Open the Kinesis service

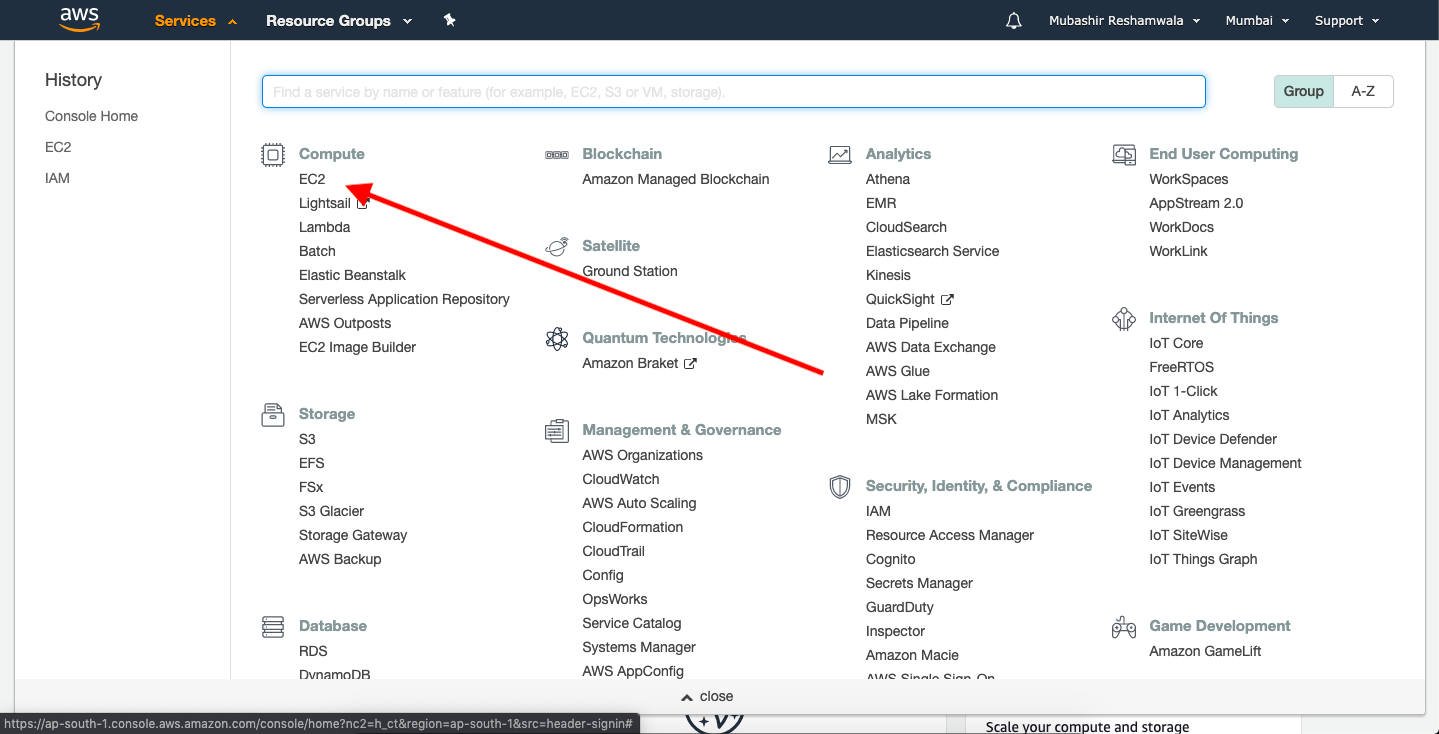coord(888,275)
